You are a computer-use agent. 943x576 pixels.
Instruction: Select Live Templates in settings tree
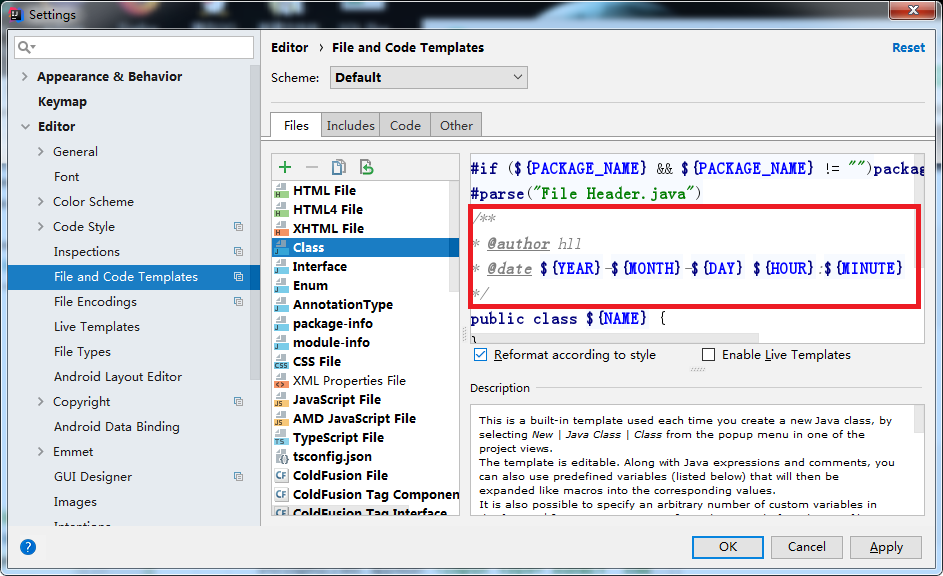pos(97,326)
